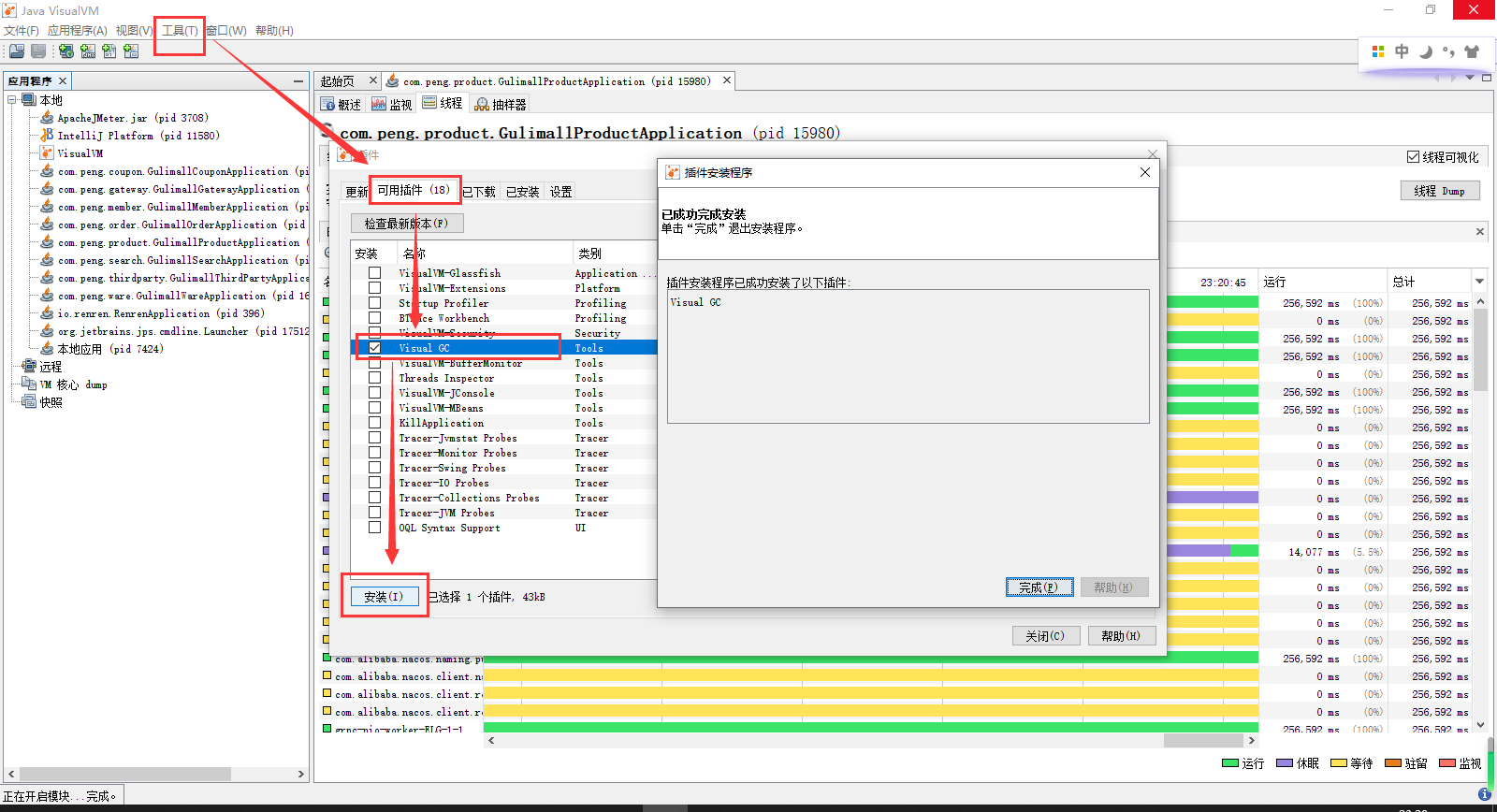Image resolution: width=1497 pixels, height=812 pixels.
Task: Click the Java VisualVM title bar icon
Action: coord(10,10)
